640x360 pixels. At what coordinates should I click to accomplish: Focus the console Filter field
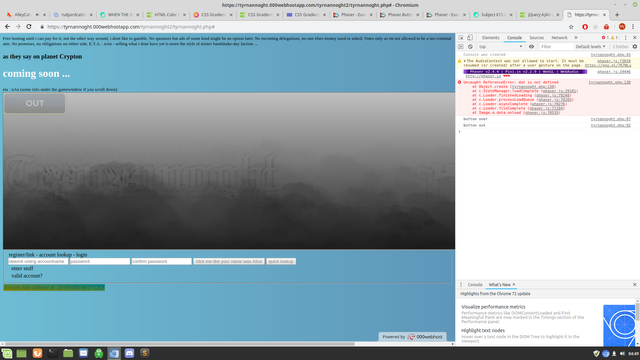556,47
